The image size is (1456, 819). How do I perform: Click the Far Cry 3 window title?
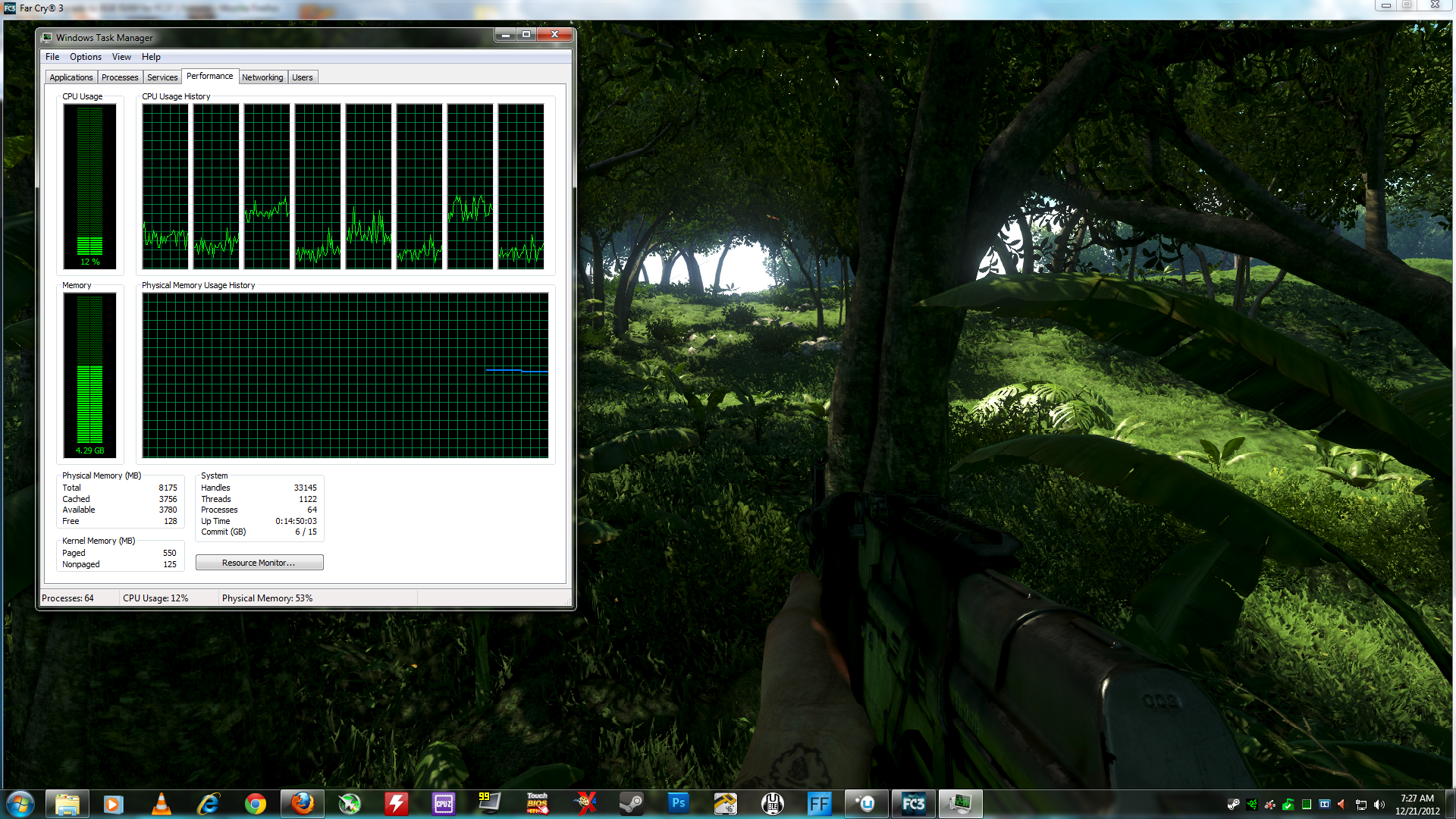42,8
